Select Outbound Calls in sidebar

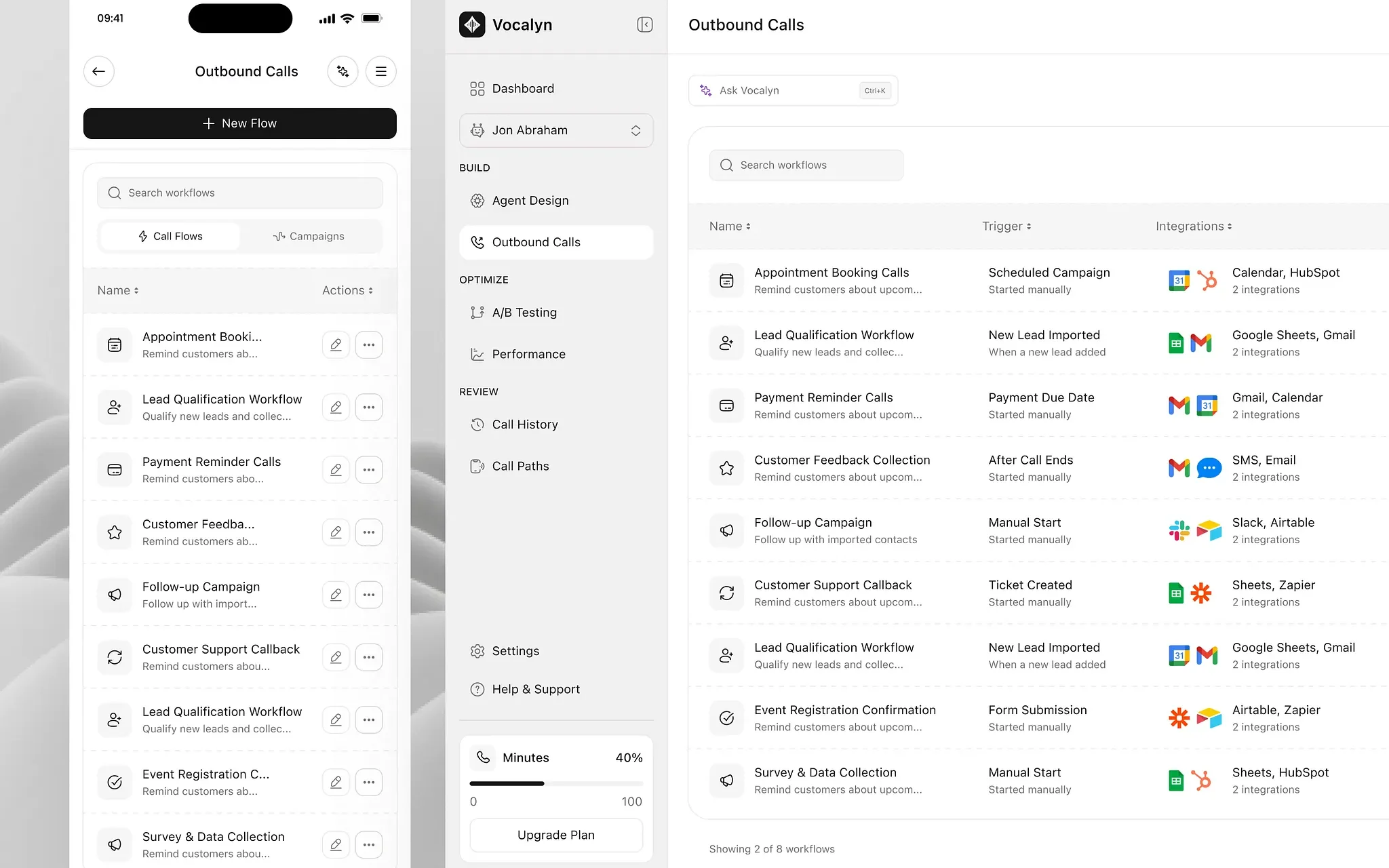[x=556, y=242]
